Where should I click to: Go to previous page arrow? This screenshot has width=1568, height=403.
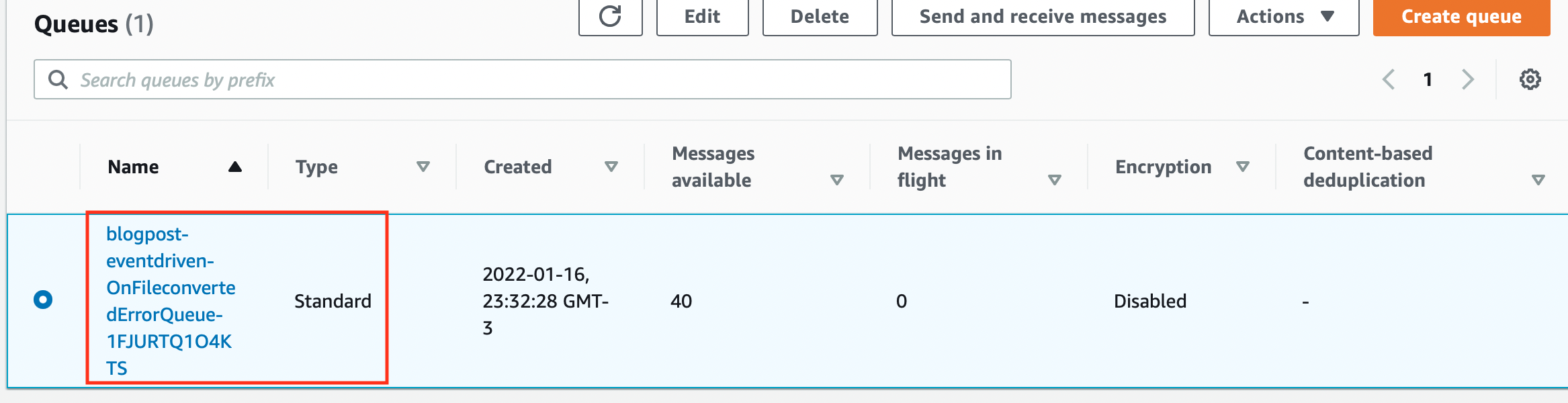(1389, 79)
